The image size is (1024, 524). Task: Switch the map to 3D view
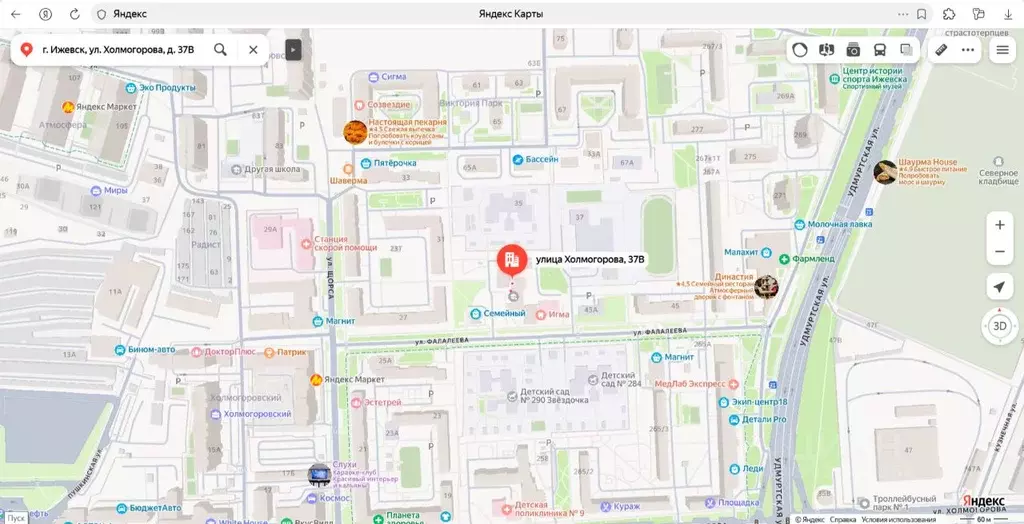coord(999,325)
